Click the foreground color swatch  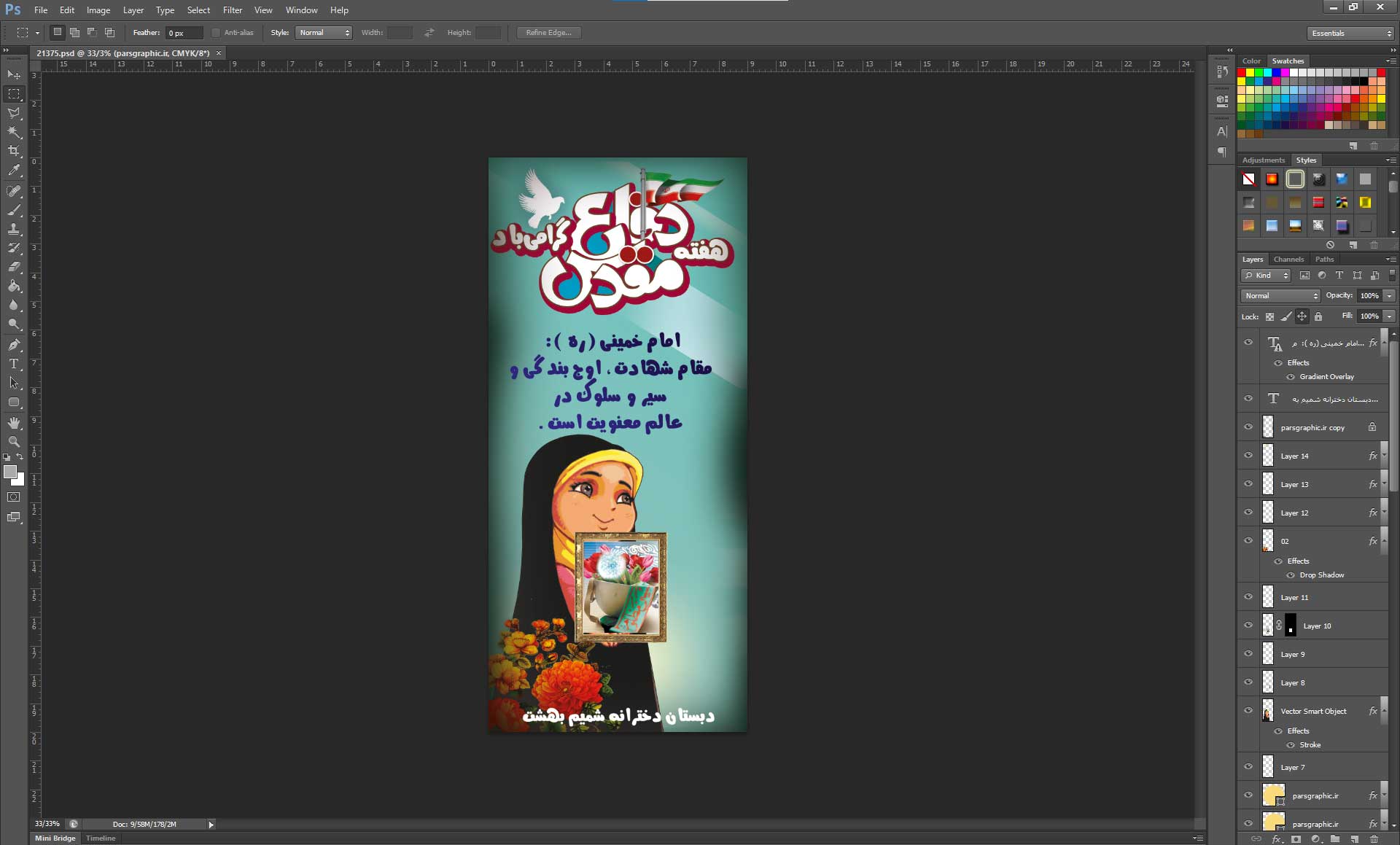10,472
